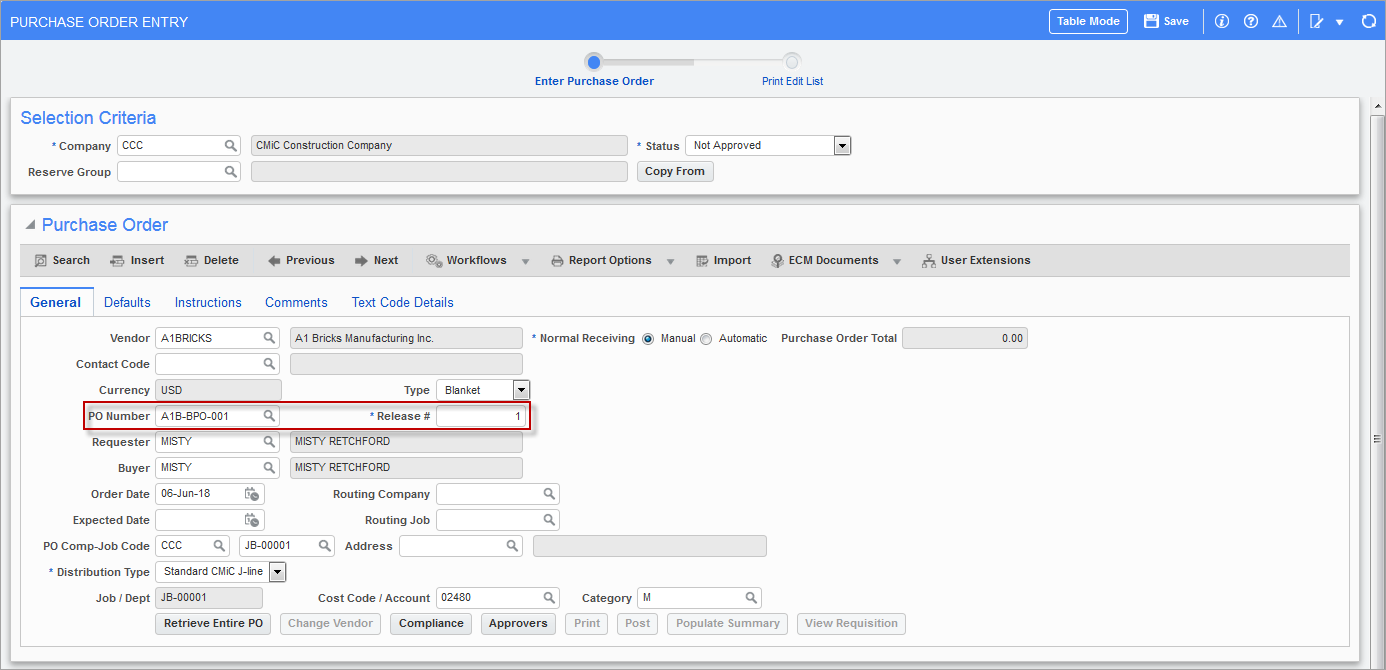Viewport: 1386px width, 670px height.
Task: Open the help question mark icon
Action: (1250, 21)
